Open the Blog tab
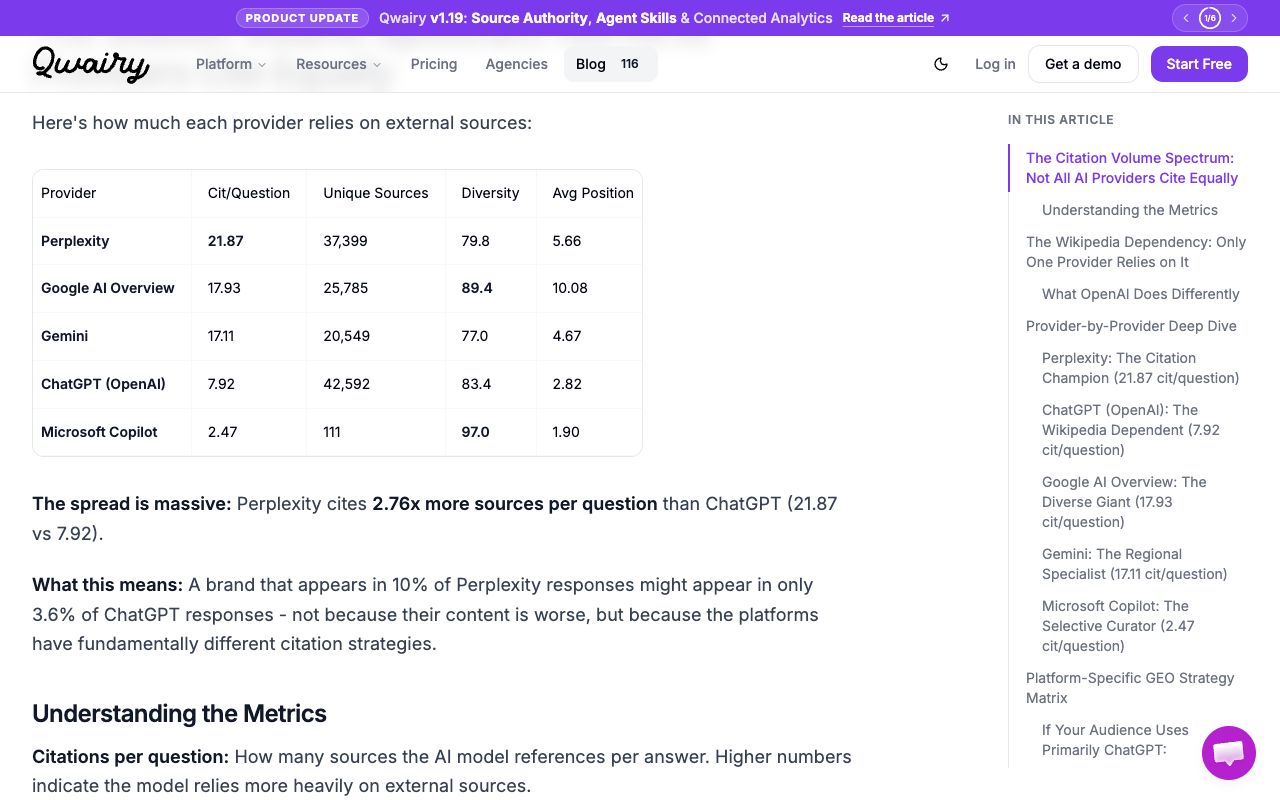This screenshot has height=800, width=1280. 611,64
